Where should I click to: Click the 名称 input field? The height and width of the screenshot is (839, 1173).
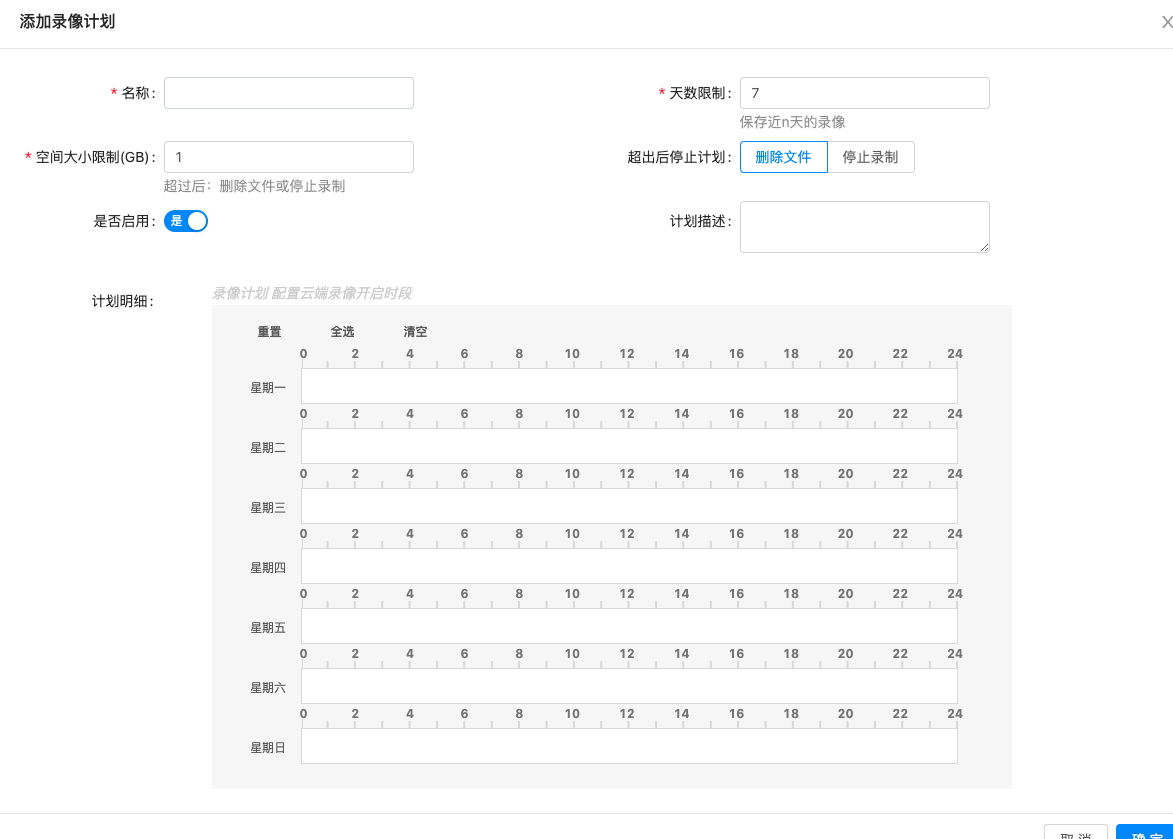click(288, 93)
